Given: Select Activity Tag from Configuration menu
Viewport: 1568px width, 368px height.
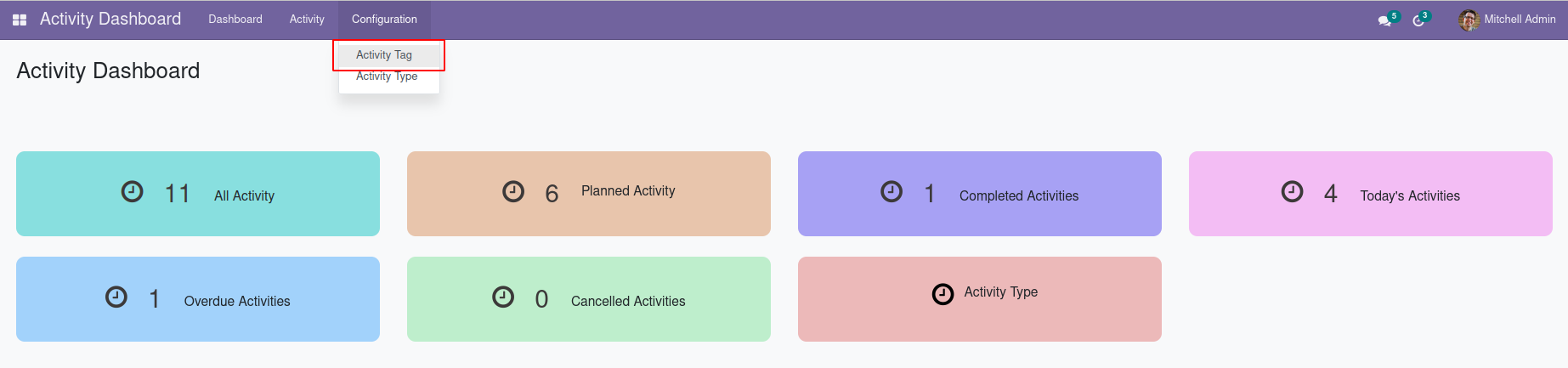Looking at the screenshot, I should coord(384,55).
